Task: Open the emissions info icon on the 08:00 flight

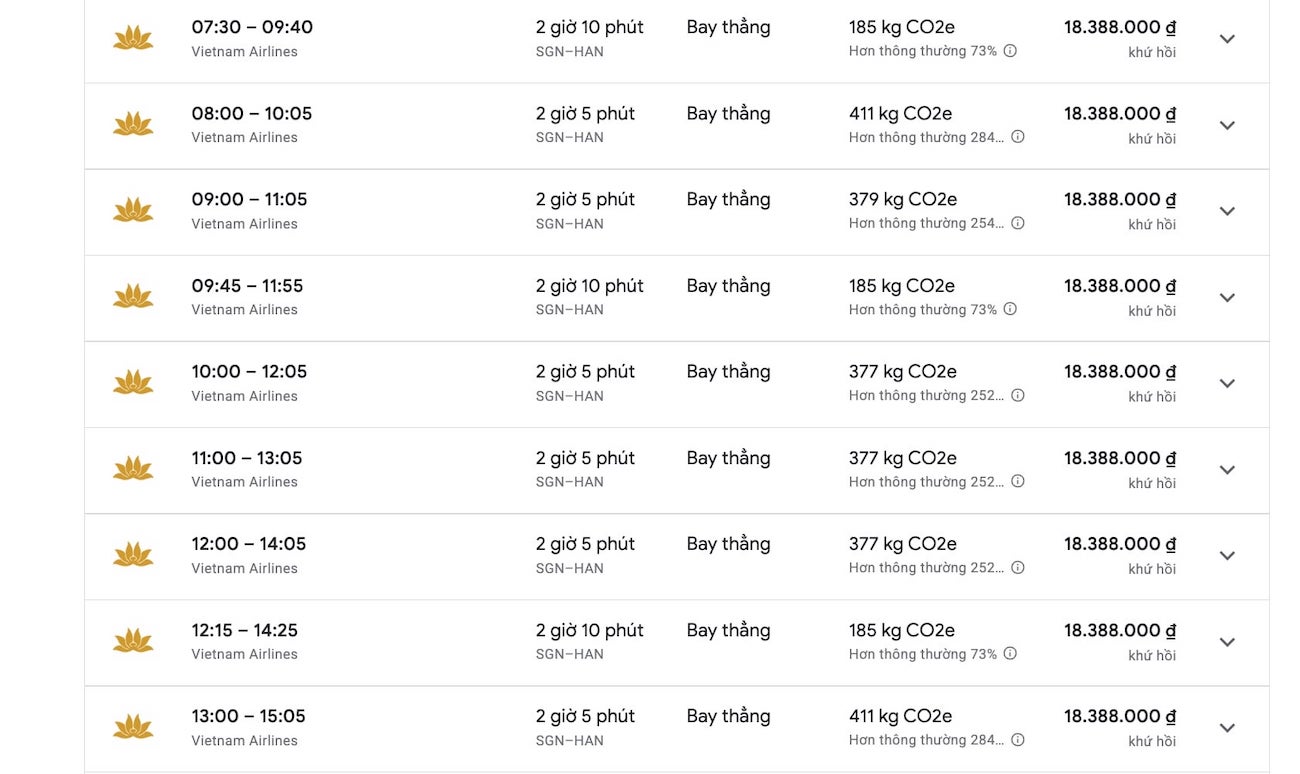Action: point(1018,137)
